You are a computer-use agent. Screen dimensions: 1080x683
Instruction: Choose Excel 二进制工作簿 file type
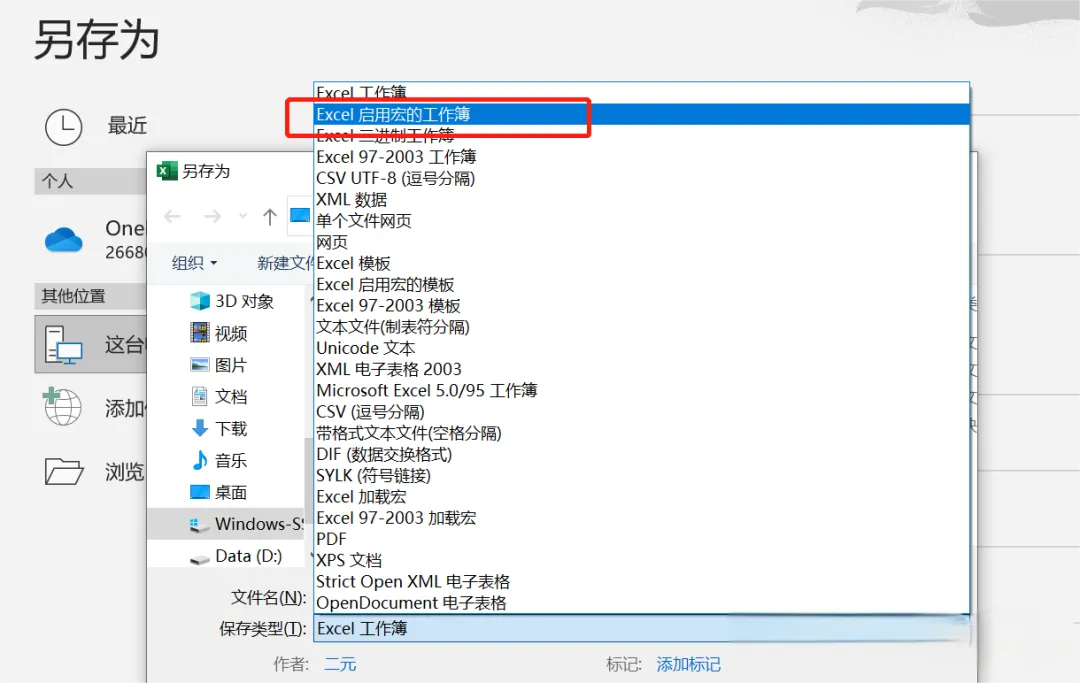pos(641,135)
